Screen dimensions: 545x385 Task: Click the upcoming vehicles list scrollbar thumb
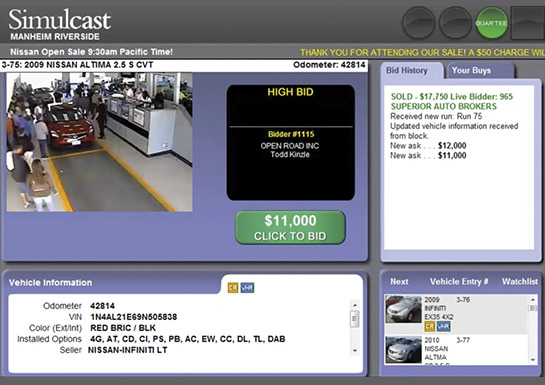coord(533,308)
